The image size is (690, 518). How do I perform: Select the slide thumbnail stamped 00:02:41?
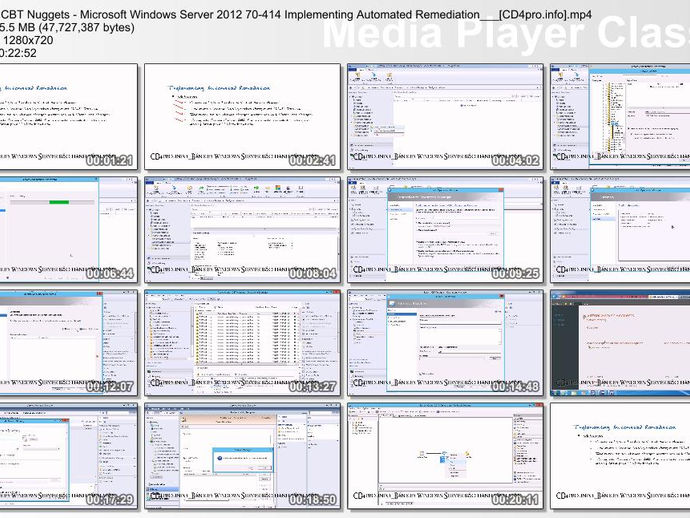[242, 117]
